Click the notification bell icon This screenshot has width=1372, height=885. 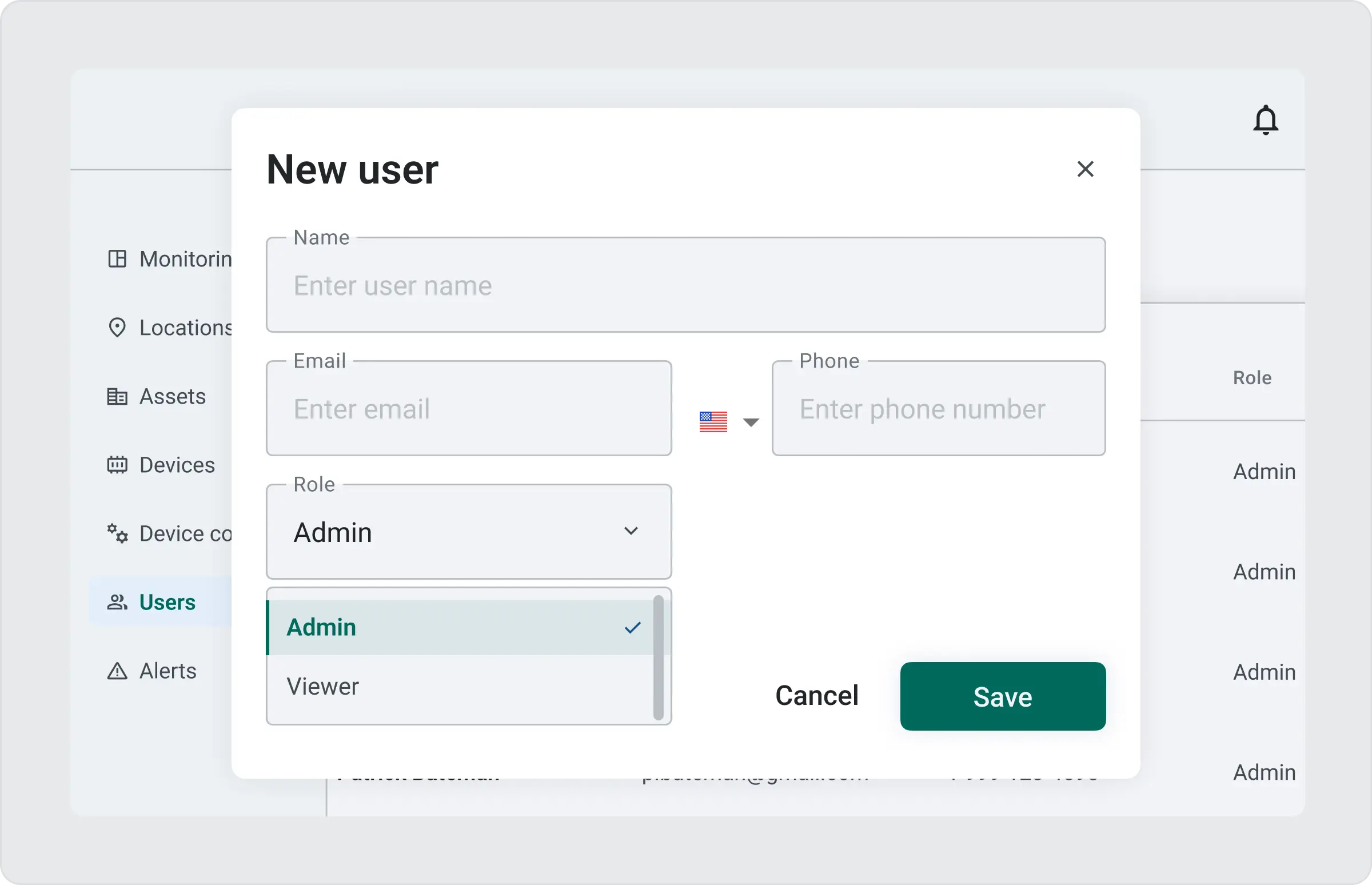click(x=1265, y=120)
